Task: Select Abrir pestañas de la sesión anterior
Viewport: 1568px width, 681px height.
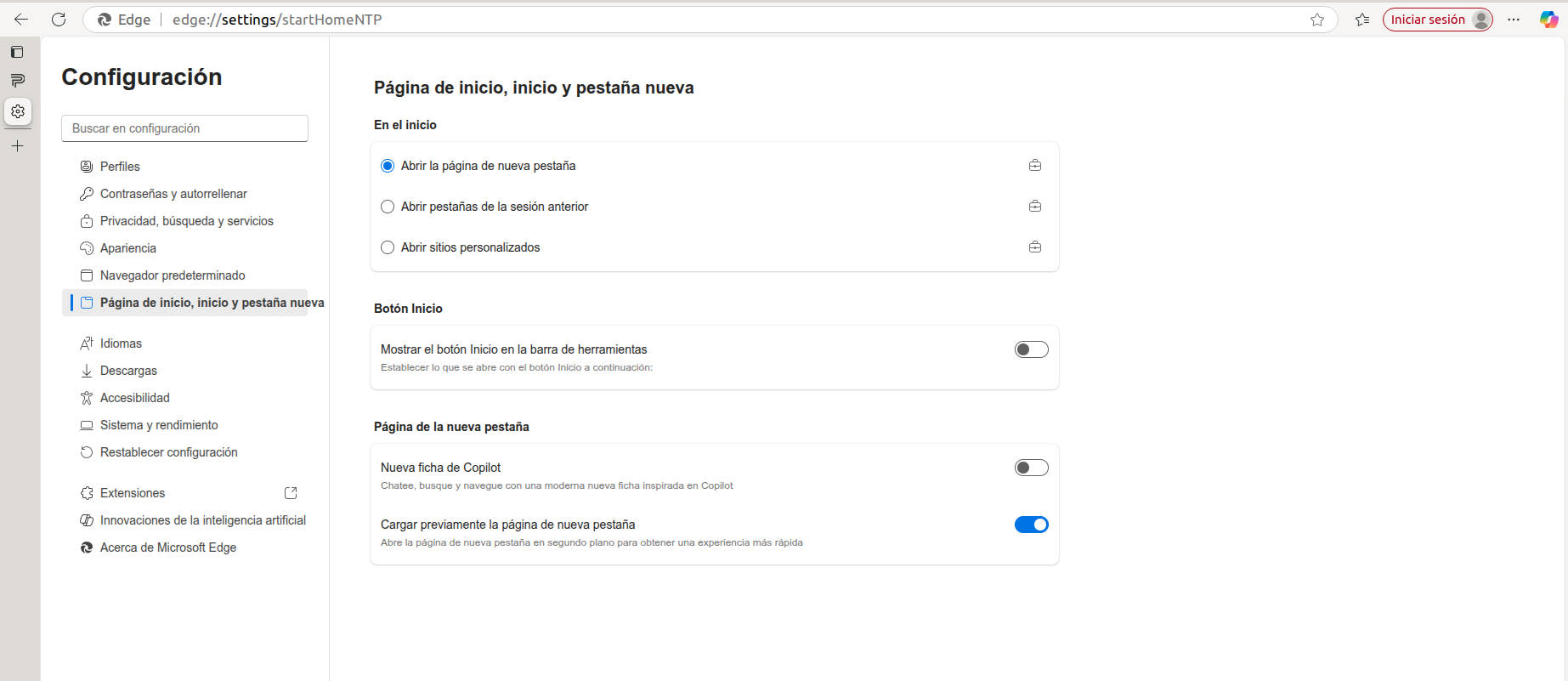Action: tap(388, 207)
